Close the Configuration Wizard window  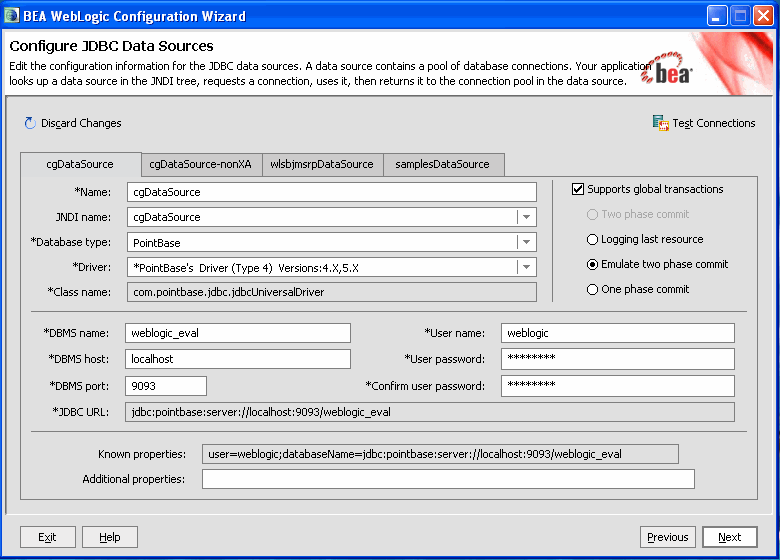coord(763,16)
